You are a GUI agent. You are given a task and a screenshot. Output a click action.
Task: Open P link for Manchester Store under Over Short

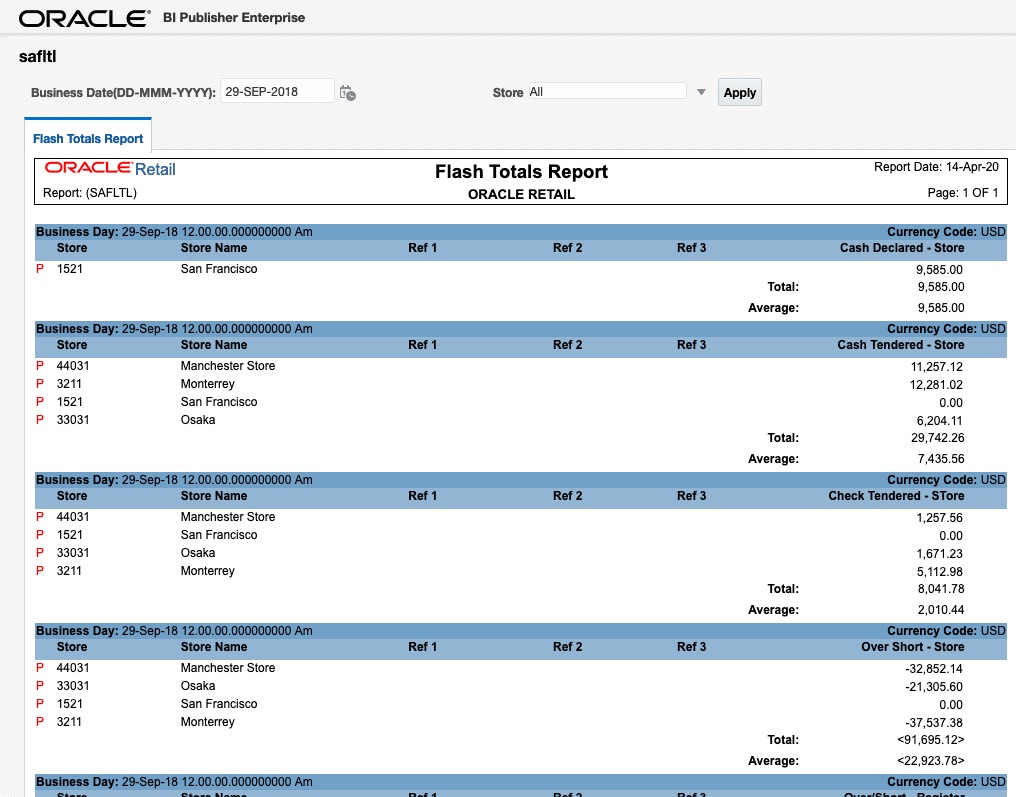[x=40, y=668]
